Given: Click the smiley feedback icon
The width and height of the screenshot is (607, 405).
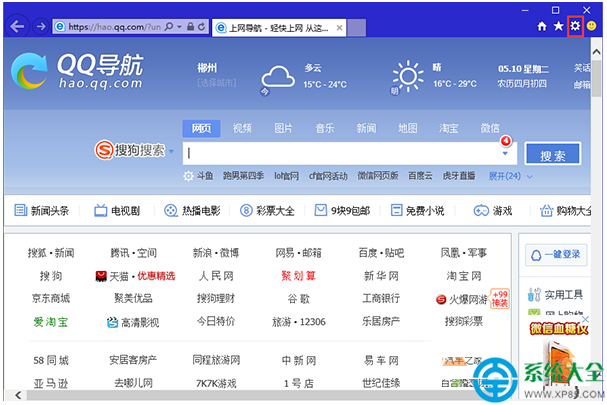Looking at the screenshot, I should point(591,26).
